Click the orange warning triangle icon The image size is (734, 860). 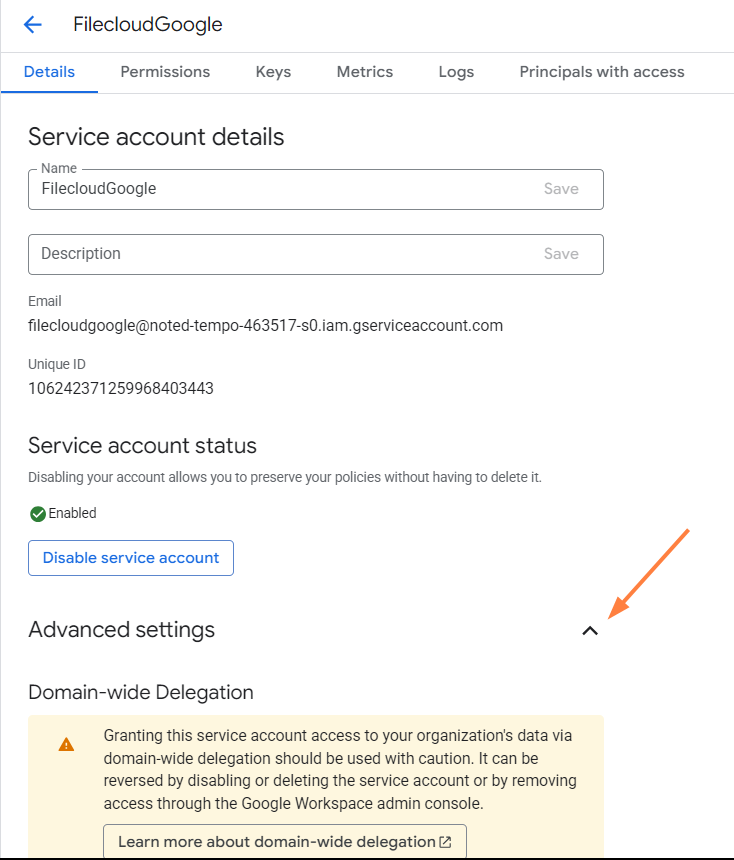tap(66, 744)
